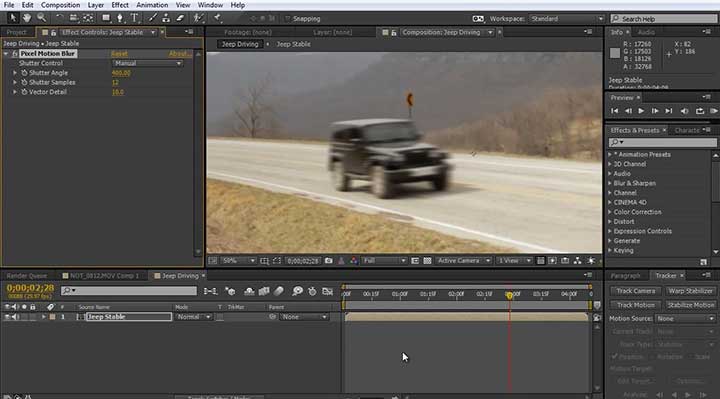
Task: Toggle Pixel Motion Blur effect fx switch
Action: (x=14, y=54)
